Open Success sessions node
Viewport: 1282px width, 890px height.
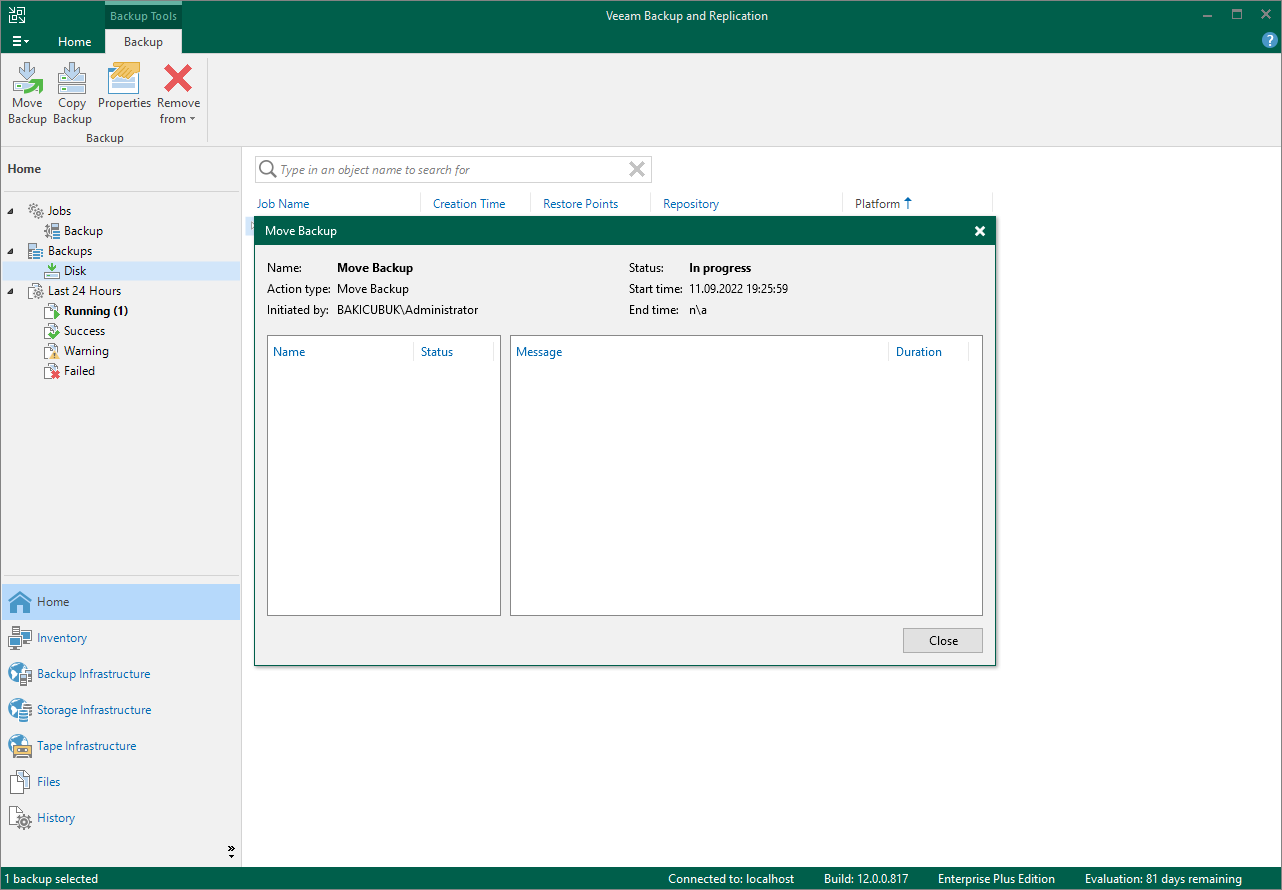[x=84, y=331]
